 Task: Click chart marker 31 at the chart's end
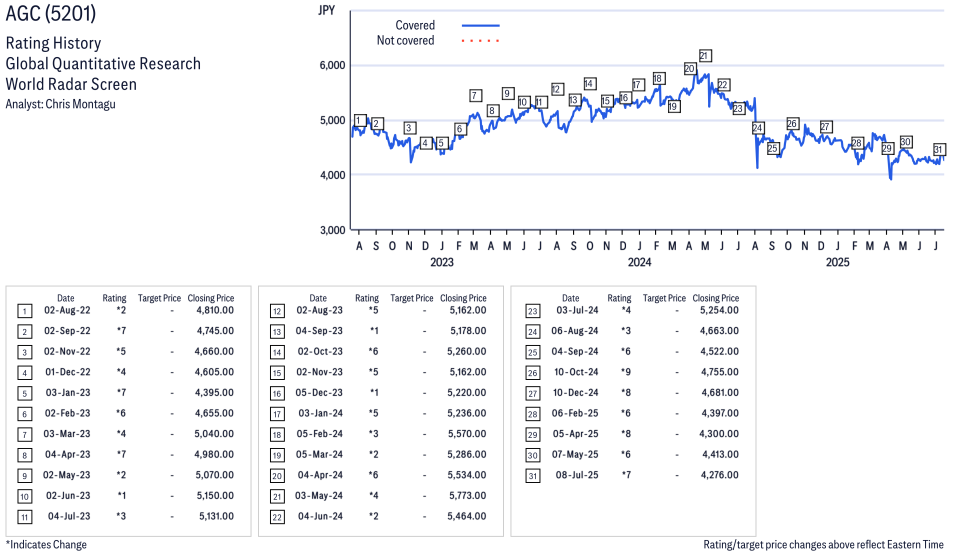coord(939,150)
